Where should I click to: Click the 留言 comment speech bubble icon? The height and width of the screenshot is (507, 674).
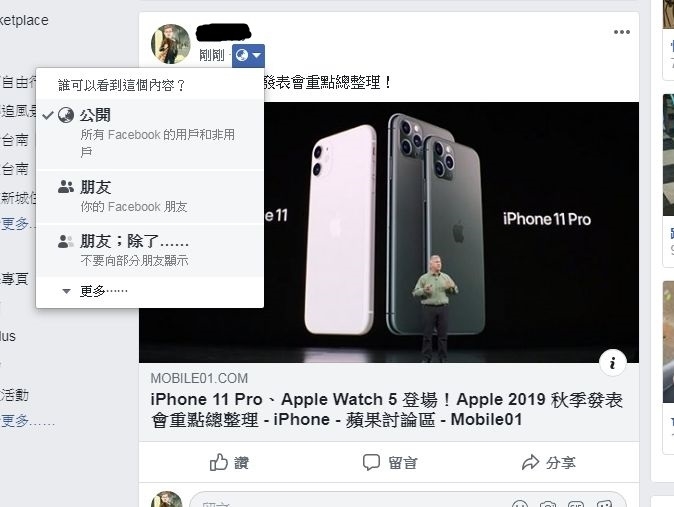tap(371, 463)
